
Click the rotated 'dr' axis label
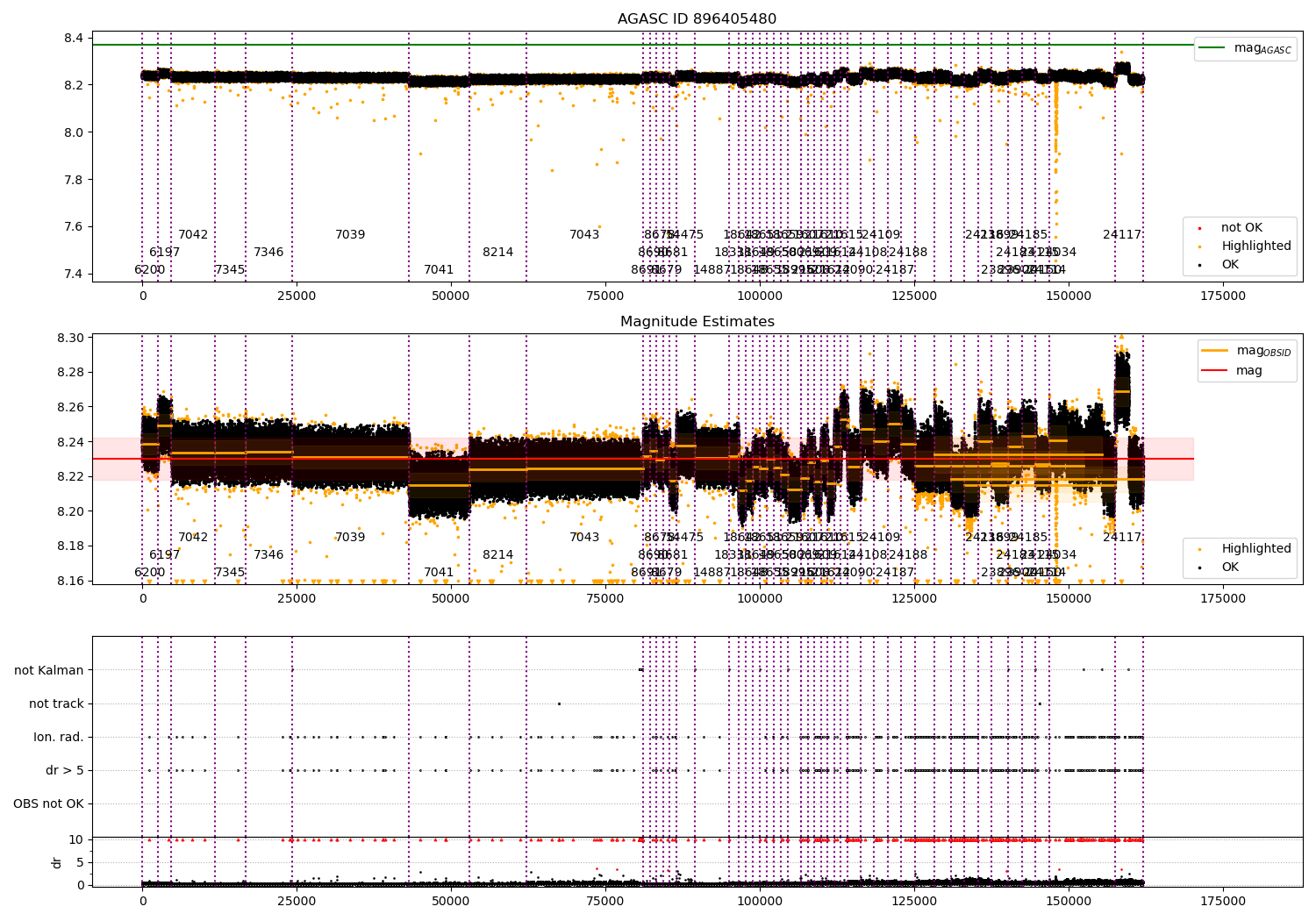coord(57,862)
